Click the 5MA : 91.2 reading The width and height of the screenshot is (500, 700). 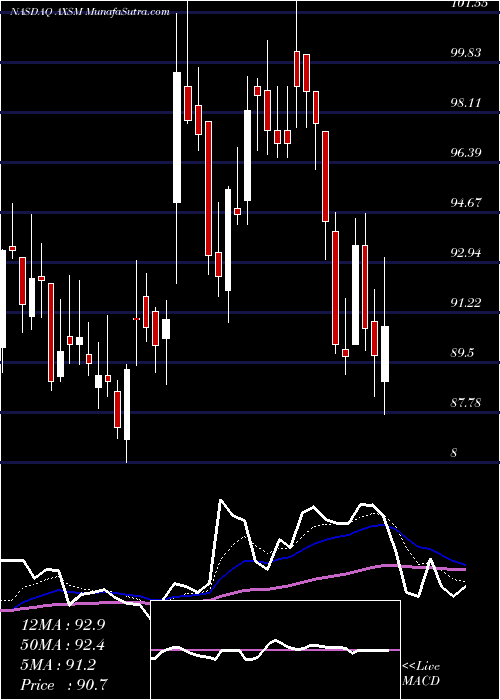58,665
